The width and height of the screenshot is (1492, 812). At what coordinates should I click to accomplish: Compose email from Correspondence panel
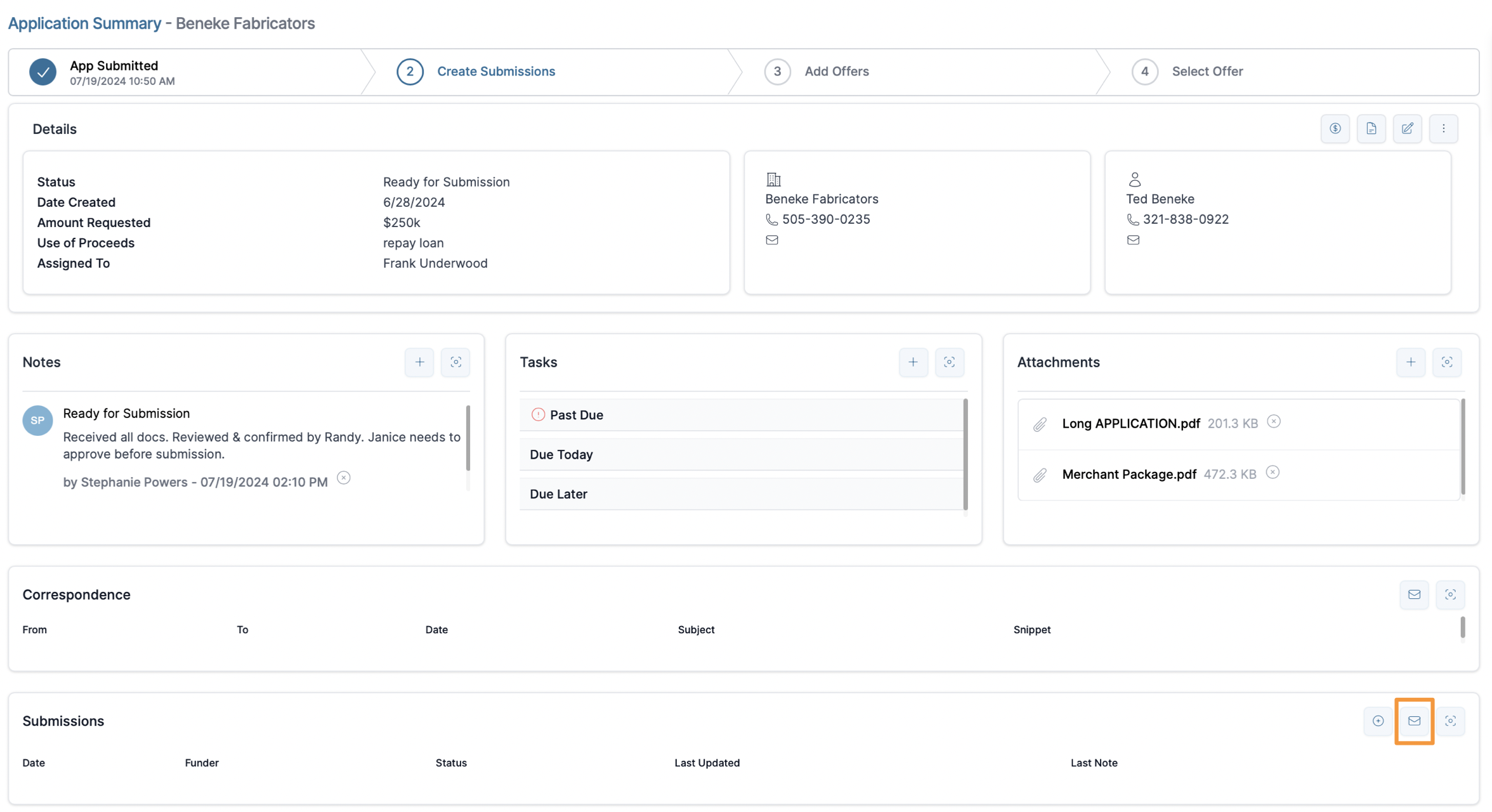coord(1414,594)
